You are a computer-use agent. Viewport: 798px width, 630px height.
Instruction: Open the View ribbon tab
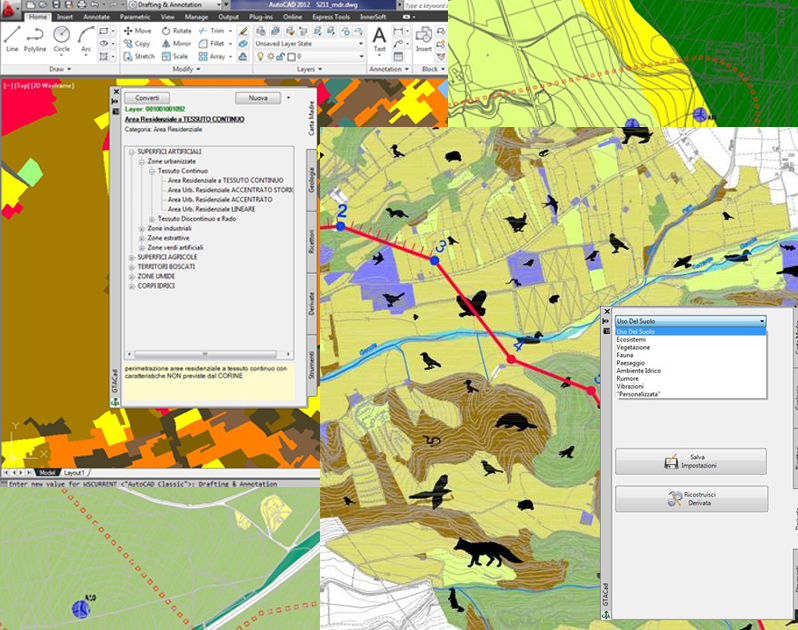pos(167,17)
